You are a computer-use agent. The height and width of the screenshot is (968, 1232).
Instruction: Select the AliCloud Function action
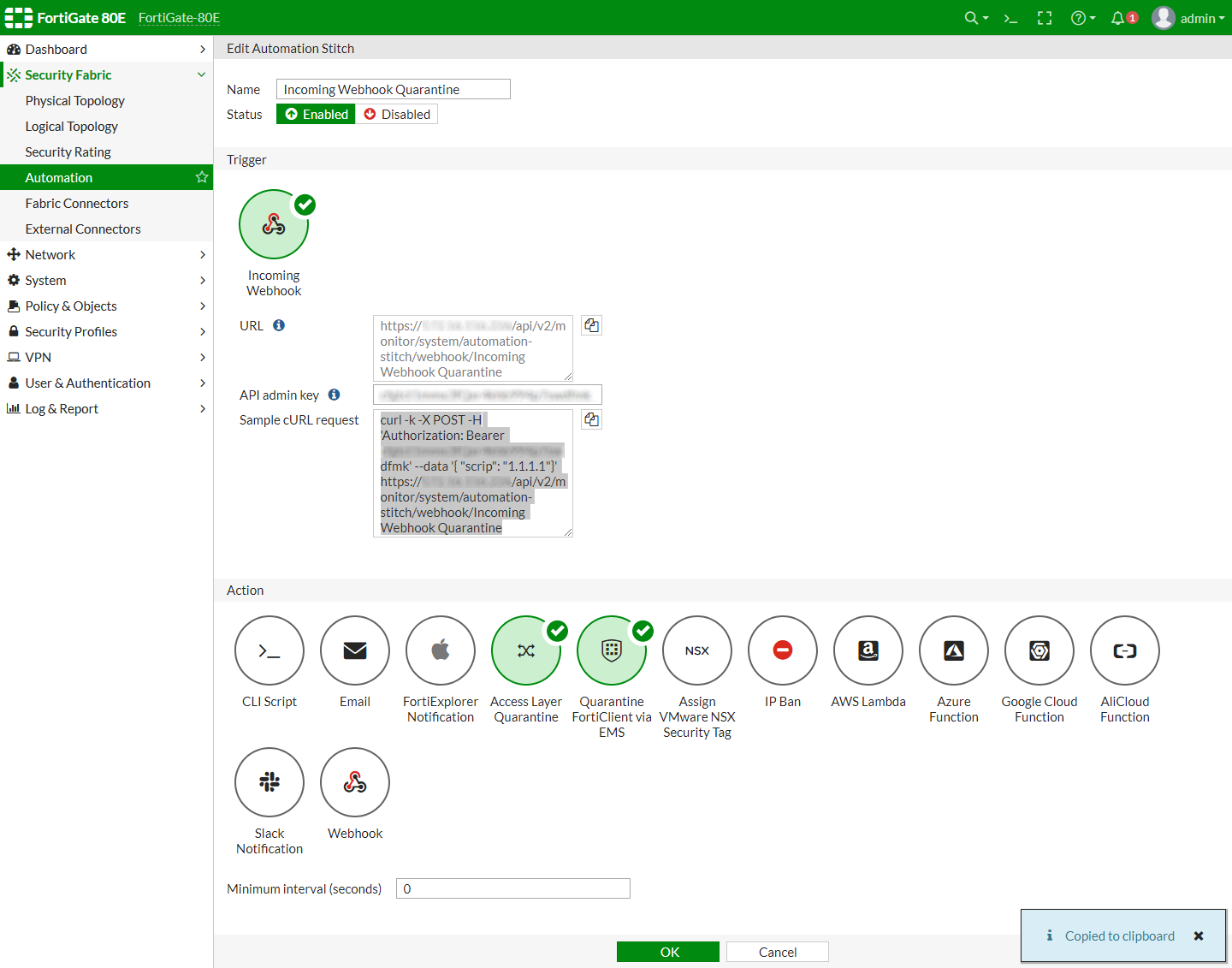(x=1125, y=650)
